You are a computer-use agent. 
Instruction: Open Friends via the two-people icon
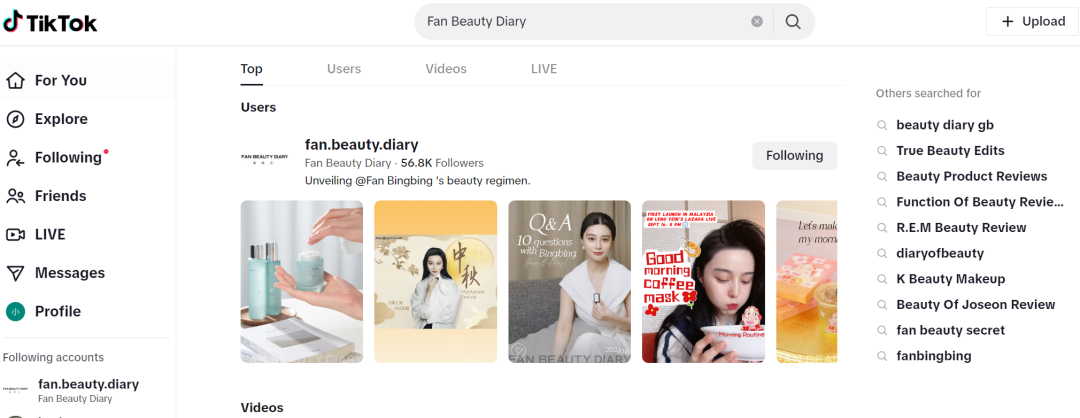pyautogui.click(x=15, y=196)
